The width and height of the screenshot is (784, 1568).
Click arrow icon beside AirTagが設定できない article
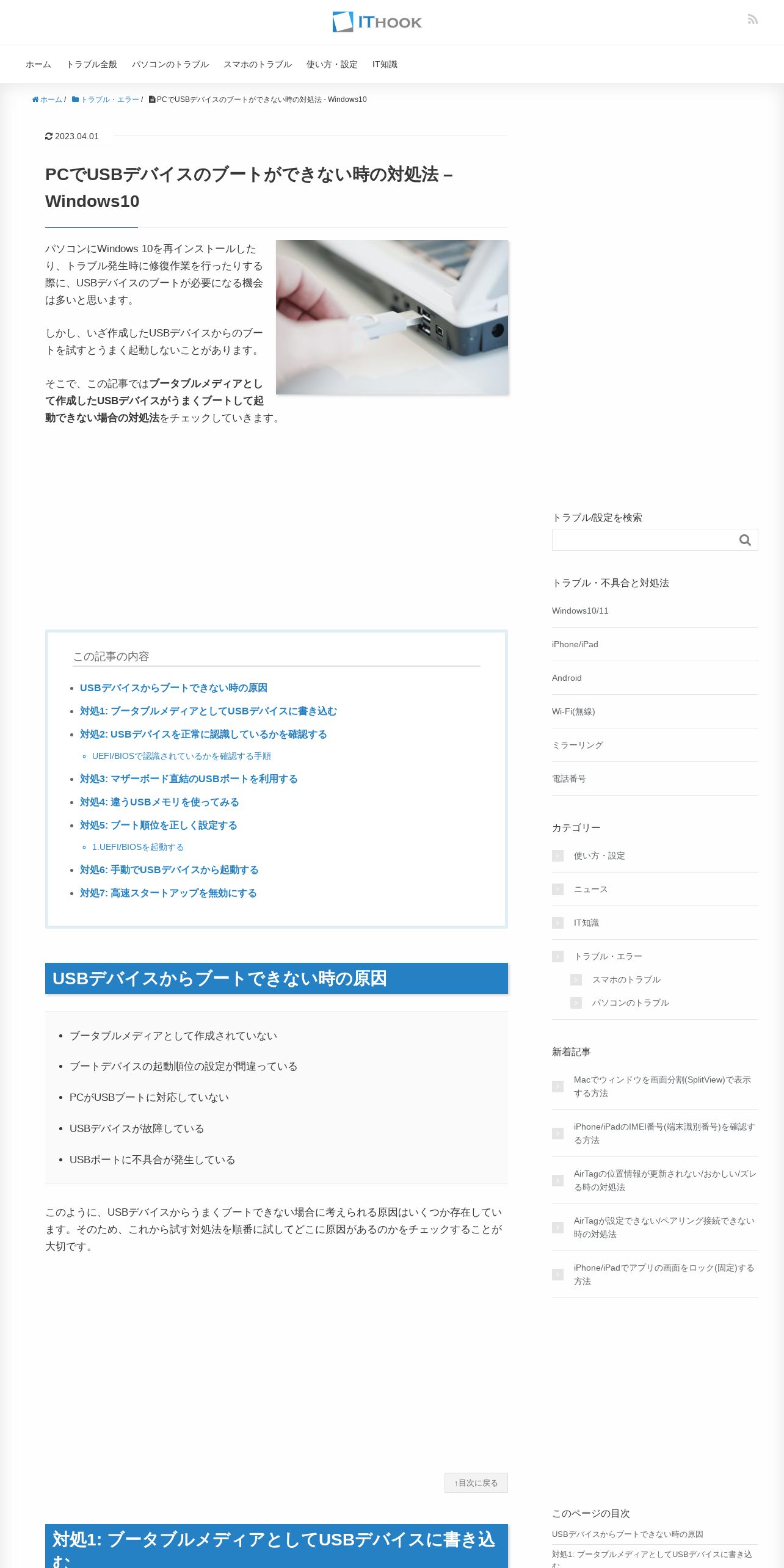(557, 1228)
